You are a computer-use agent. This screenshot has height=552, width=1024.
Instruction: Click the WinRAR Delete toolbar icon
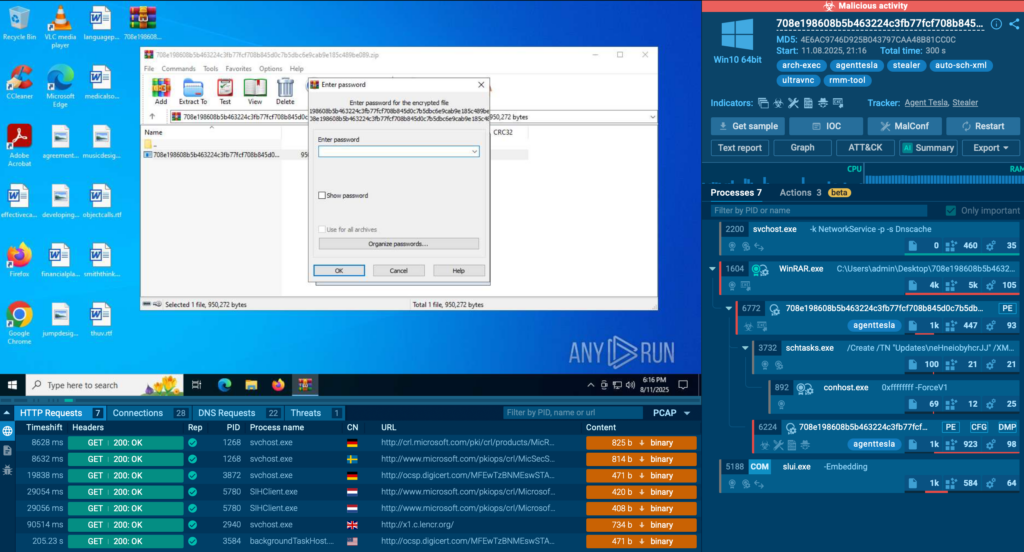pos(285,91)
